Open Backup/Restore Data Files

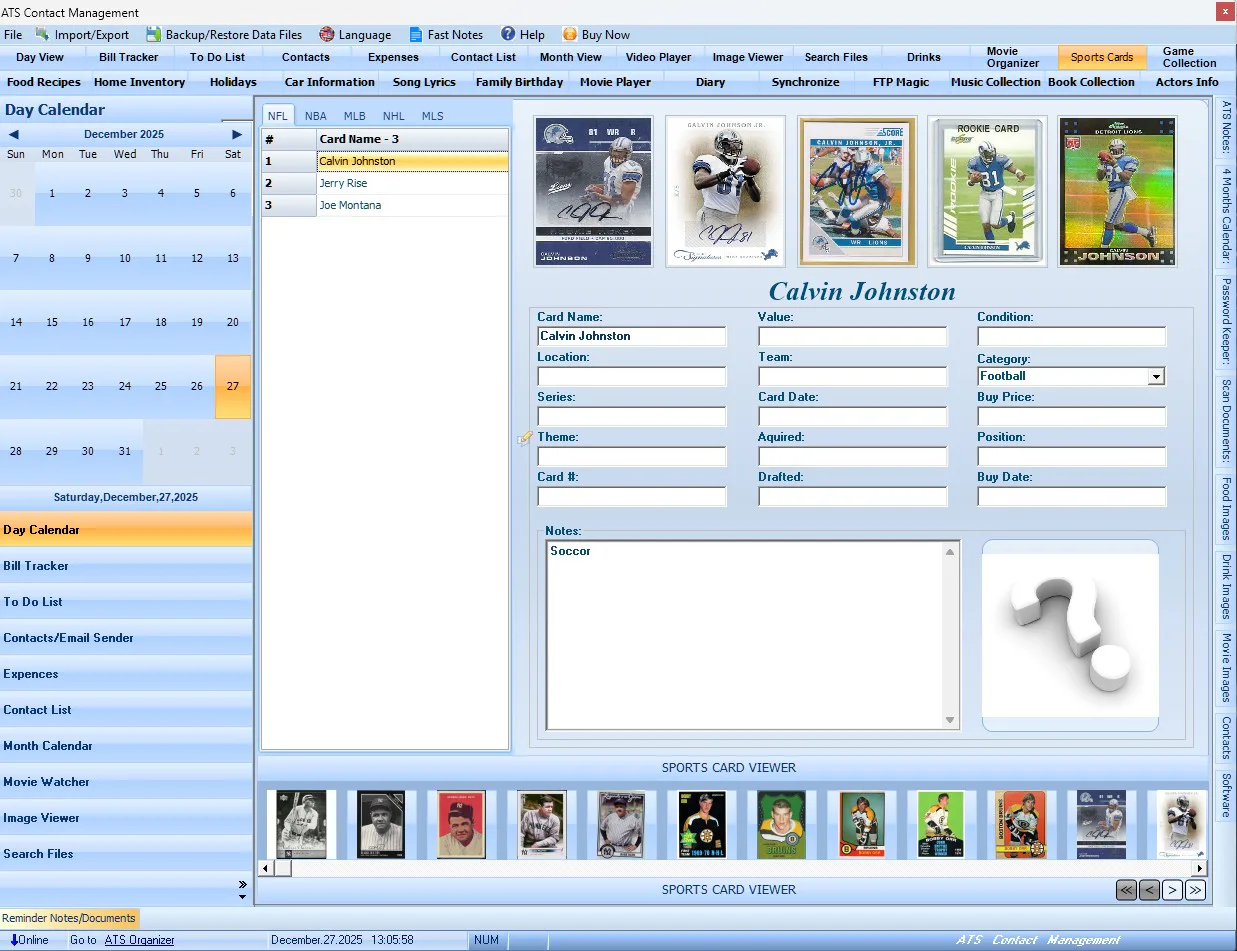pos(224,34)
